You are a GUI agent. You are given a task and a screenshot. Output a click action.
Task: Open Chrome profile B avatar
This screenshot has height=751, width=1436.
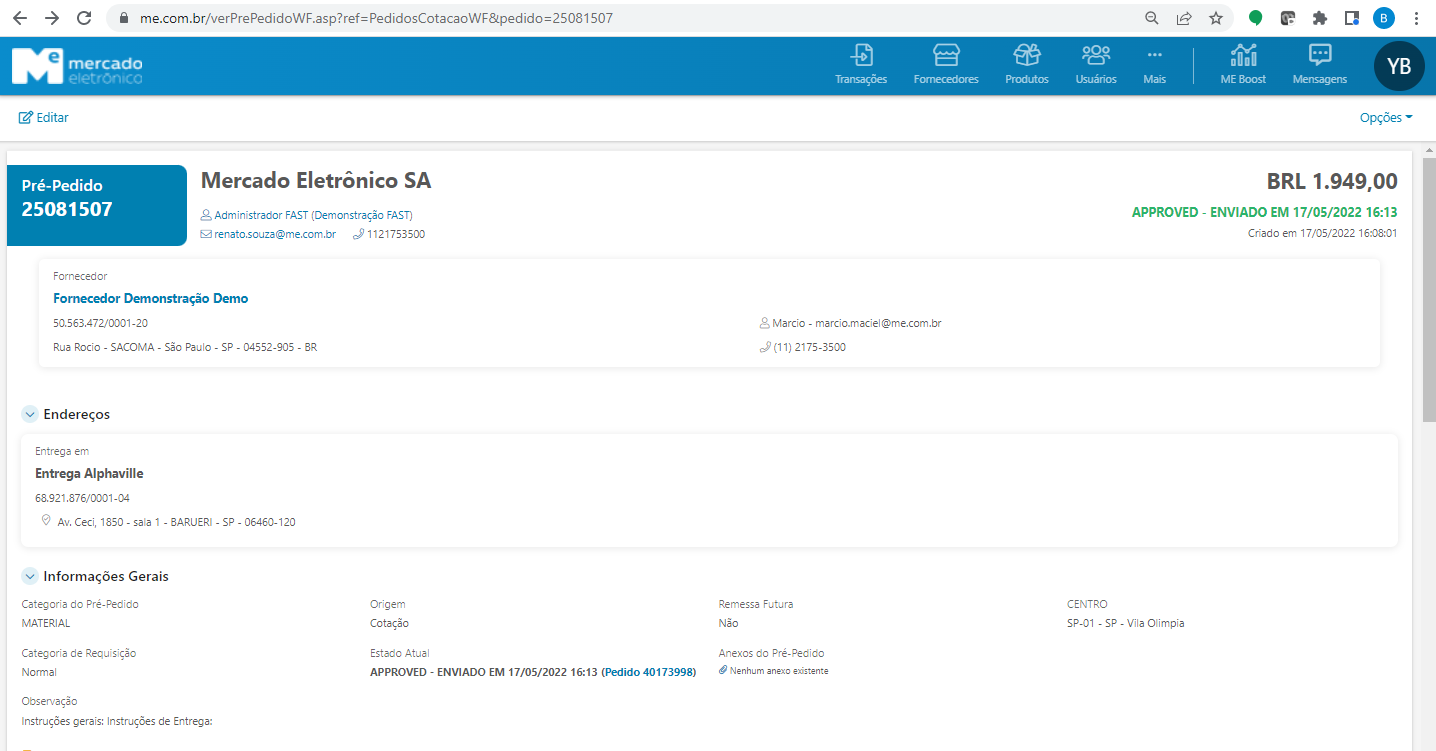(x=1384, y=18)
